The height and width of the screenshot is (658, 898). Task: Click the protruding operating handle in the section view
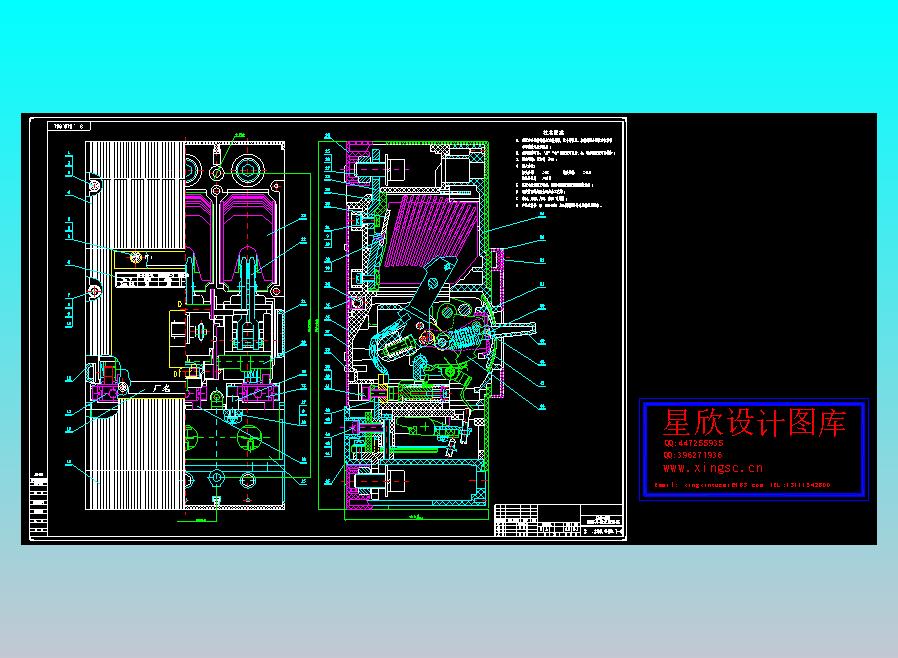(x=517, y=330)
